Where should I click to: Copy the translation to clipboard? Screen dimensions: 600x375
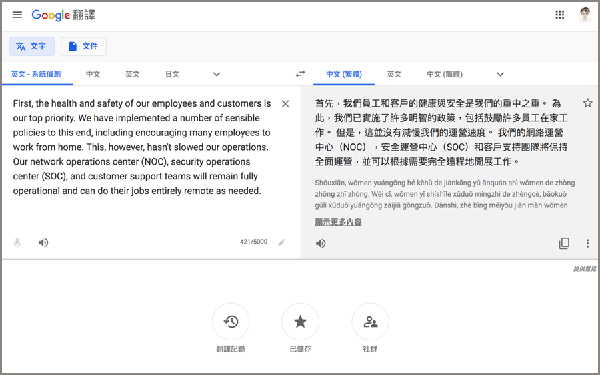click(564, 243)
